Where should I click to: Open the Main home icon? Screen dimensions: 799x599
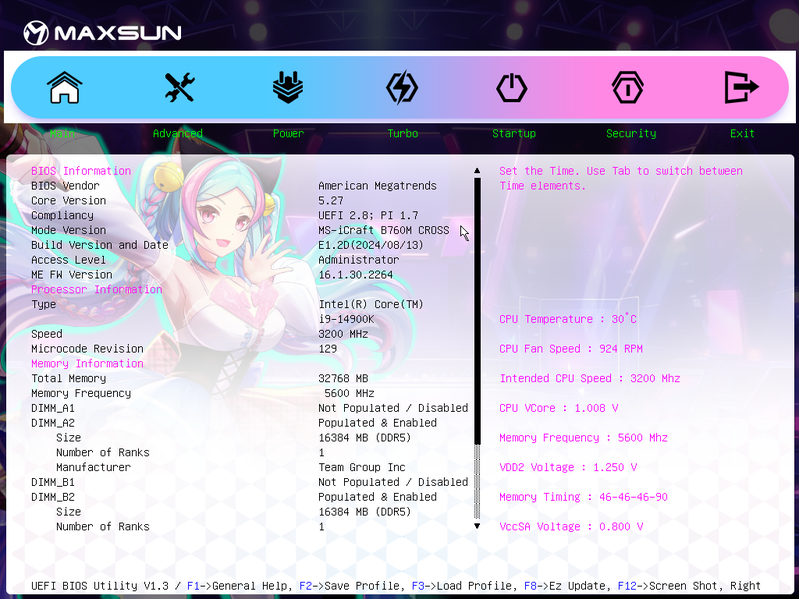pyautogui.click(x=65, y=88)
